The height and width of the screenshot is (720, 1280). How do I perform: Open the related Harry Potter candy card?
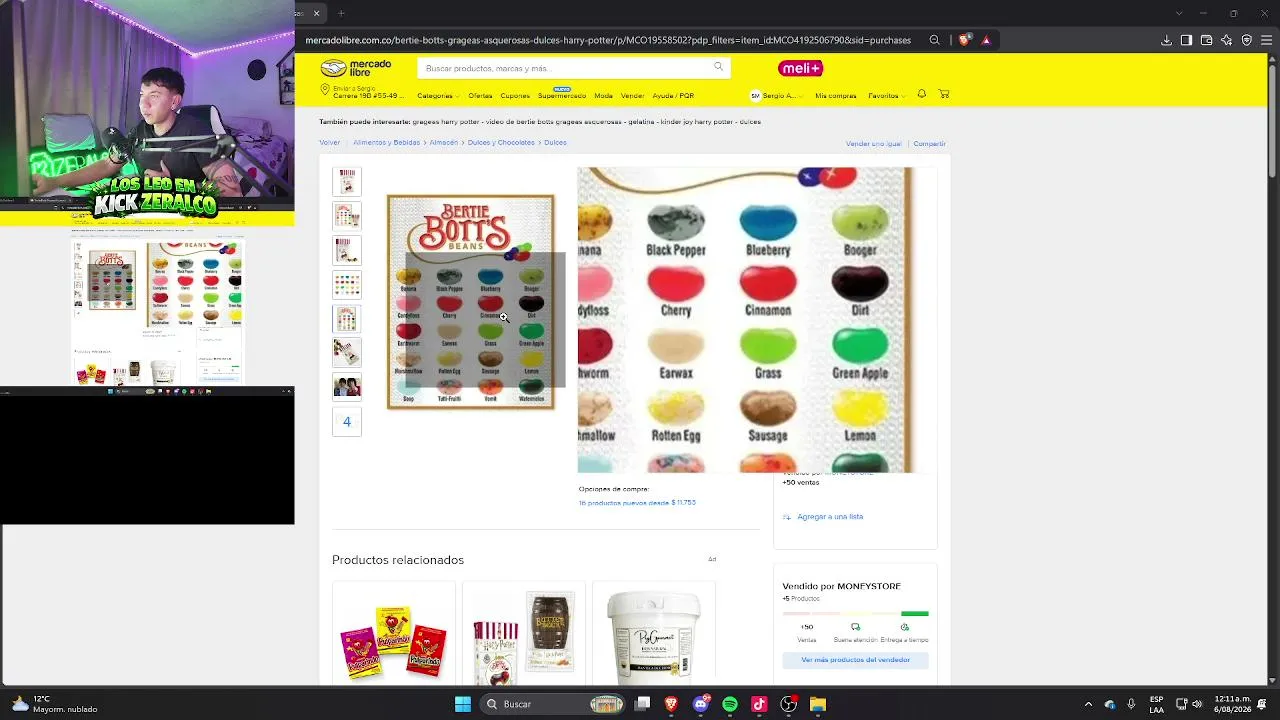pos(524,634)
